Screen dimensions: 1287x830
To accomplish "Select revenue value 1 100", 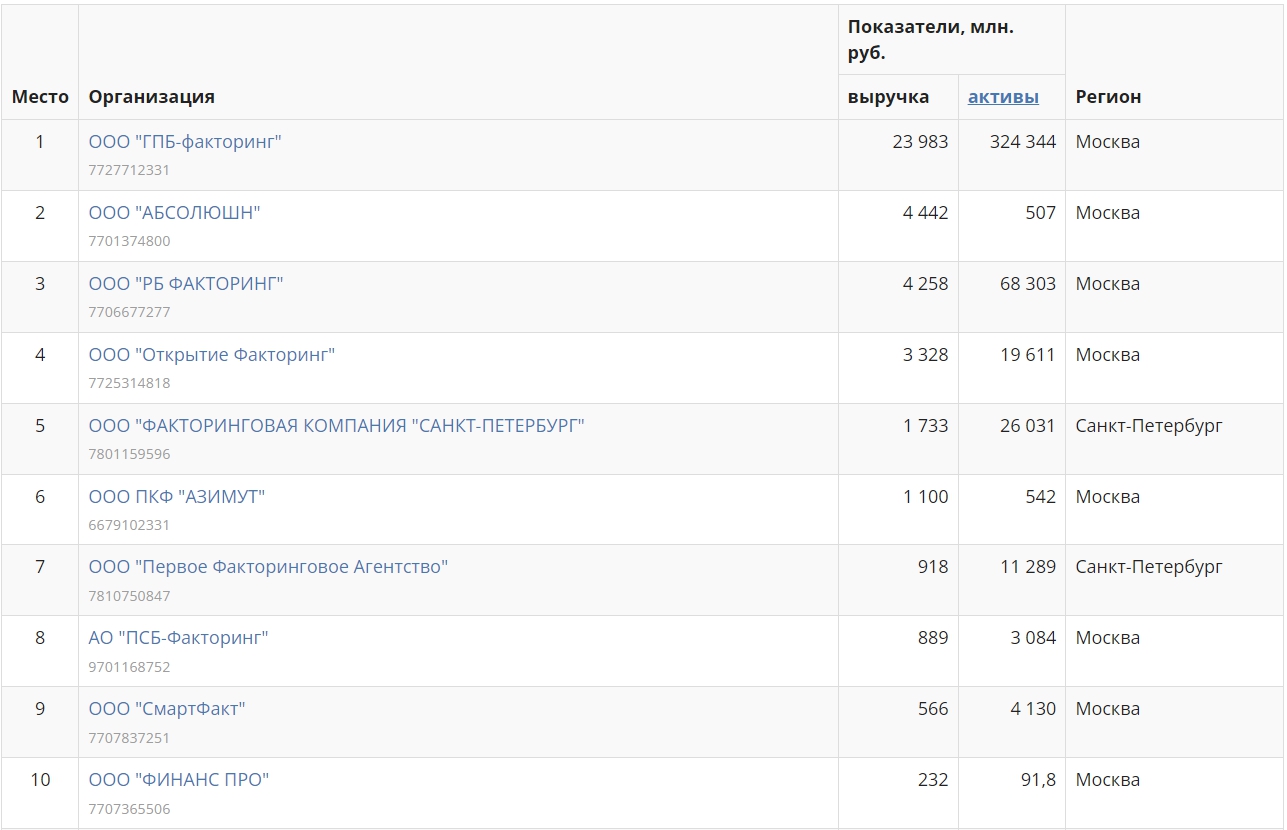I will point(925,497).
